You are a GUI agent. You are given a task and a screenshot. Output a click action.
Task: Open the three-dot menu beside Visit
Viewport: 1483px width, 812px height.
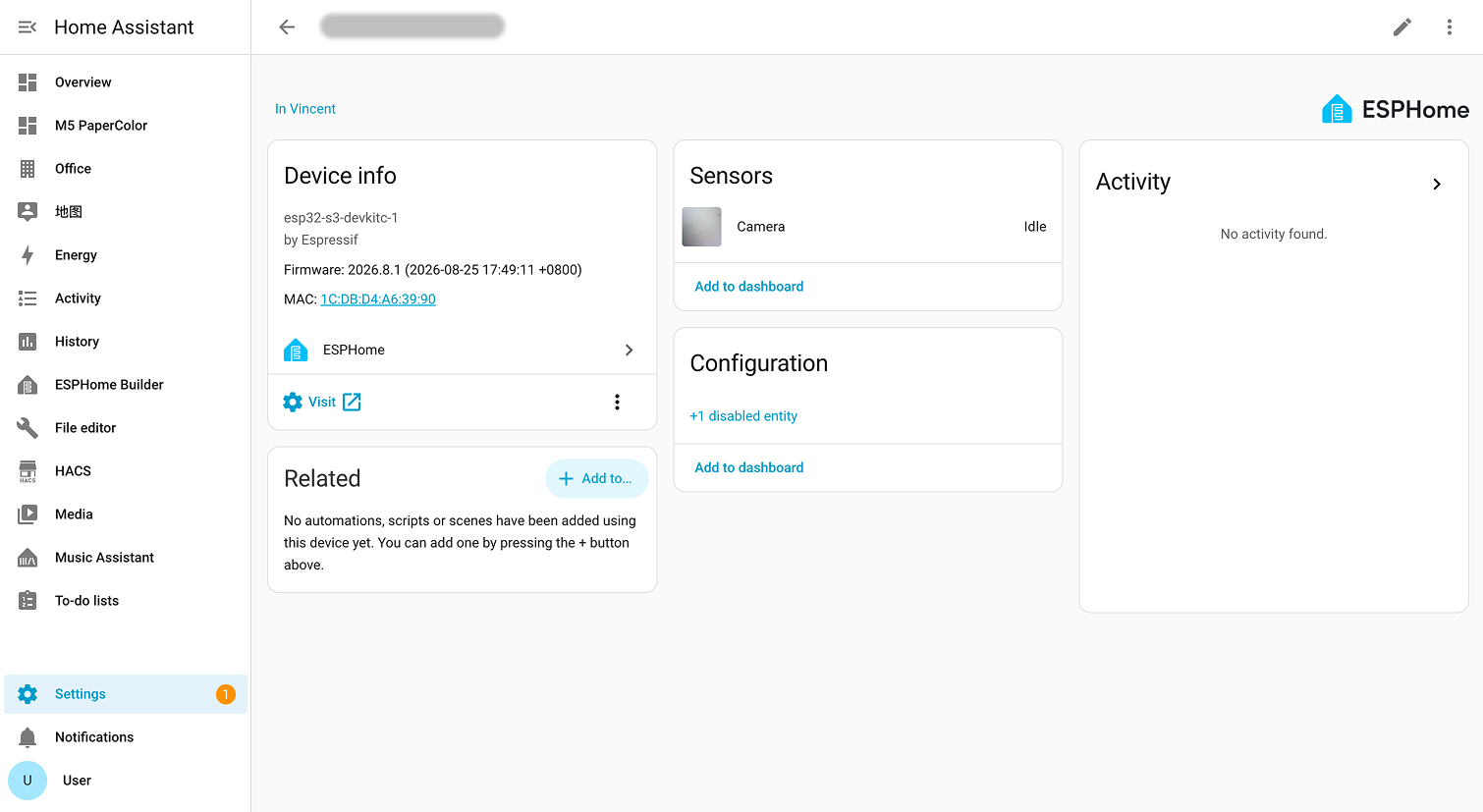(x=617, y=402)
